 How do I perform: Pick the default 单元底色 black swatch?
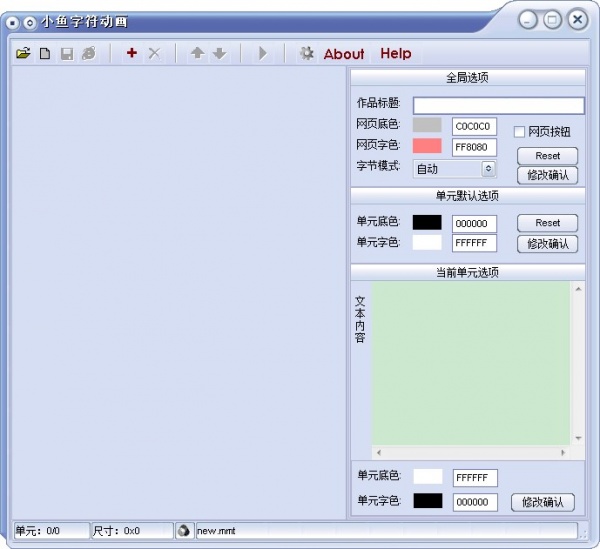click(427, 222)
